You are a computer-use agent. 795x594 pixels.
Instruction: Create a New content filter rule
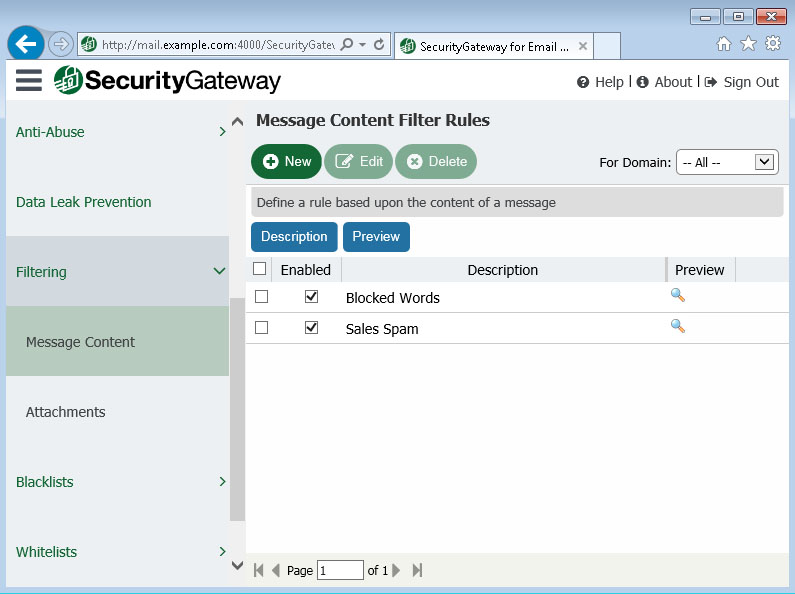(286, 162)
